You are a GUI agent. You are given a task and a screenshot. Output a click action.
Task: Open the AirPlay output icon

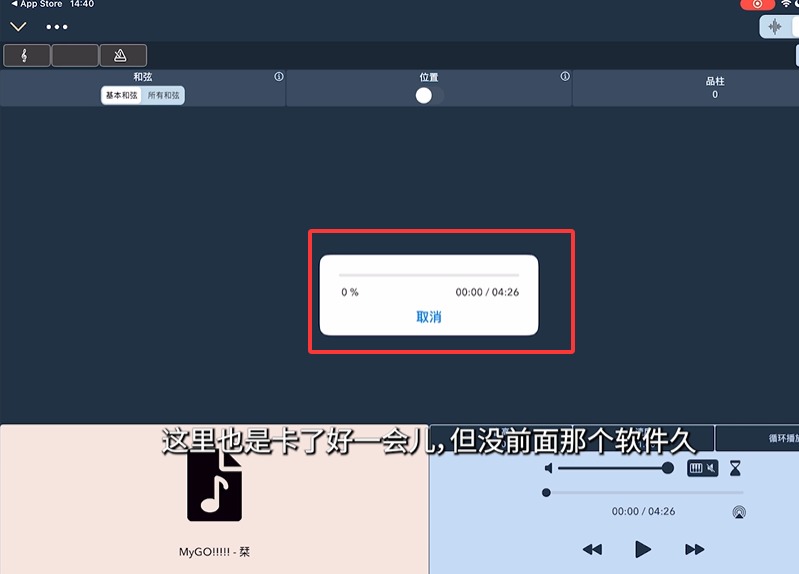(x=738, y=512)
